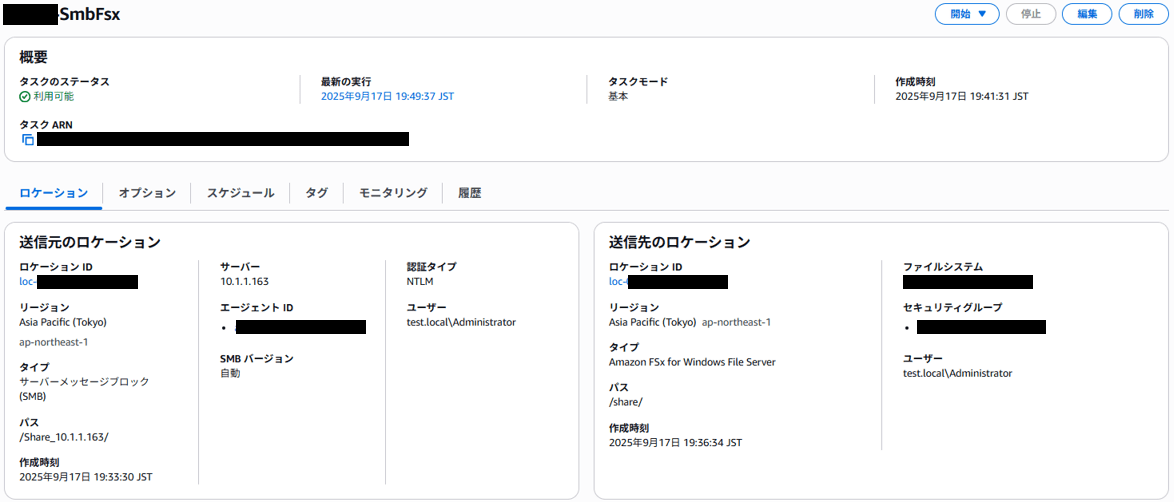
Task: Open the latest execution timestamp link
Action: pos(387,97)
